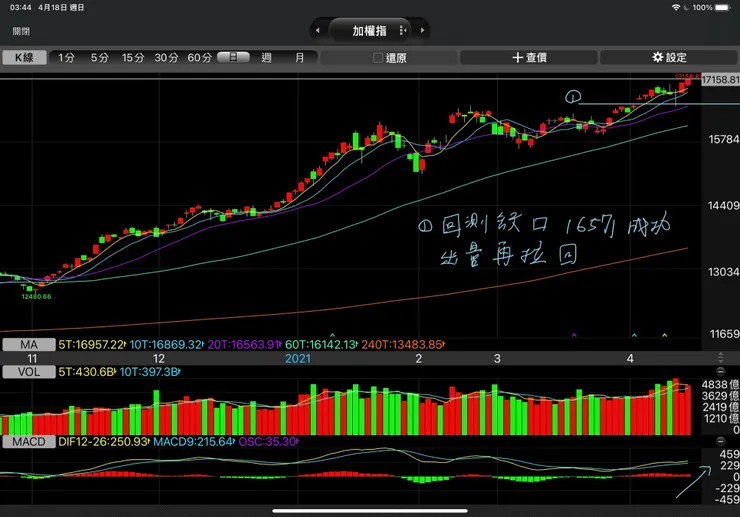
Task: Go to next symbol with right arrow
Action: [x=422, y=30]
